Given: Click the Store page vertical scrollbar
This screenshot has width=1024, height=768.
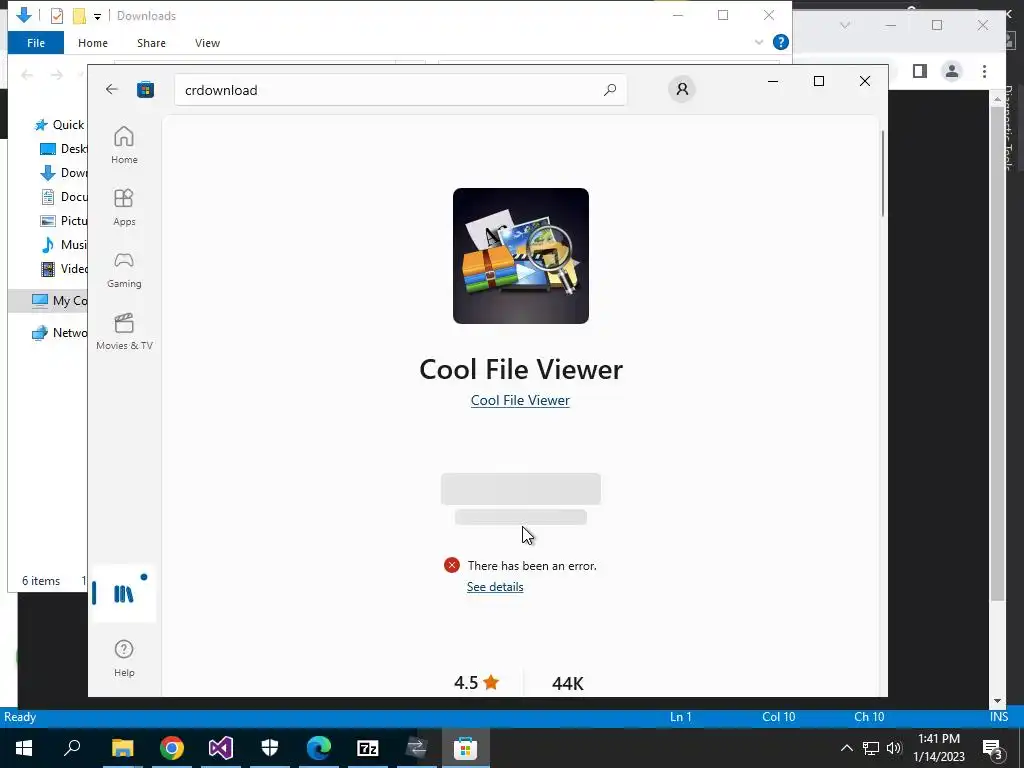Looking at the screenshot, I should [x=883, y=174].
